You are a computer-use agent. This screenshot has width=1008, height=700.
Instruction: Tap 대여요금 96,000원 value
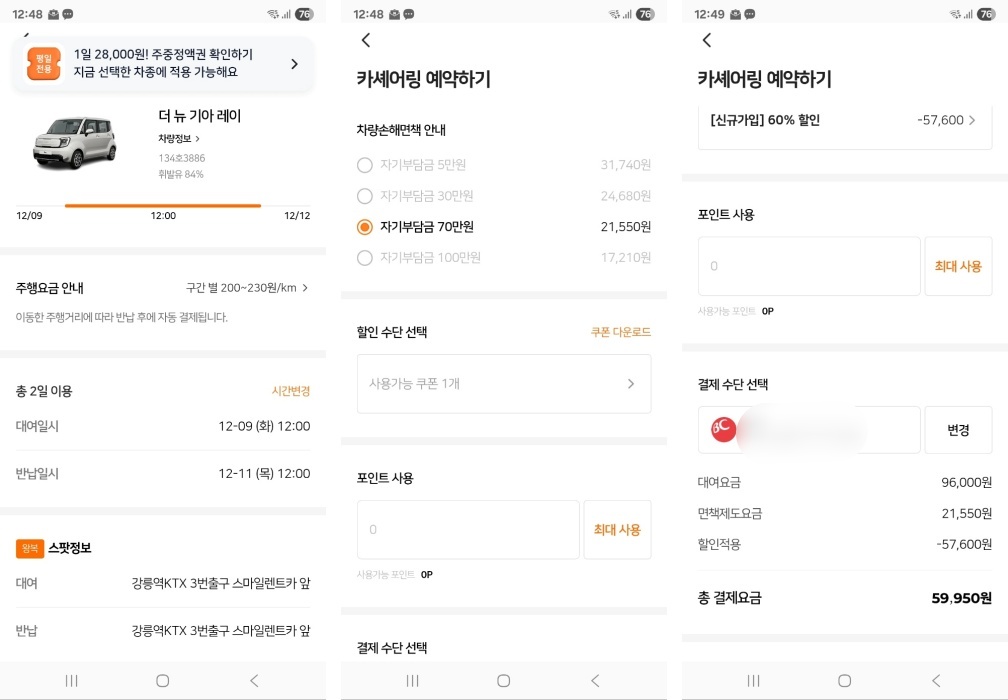(x=966, y=483)
